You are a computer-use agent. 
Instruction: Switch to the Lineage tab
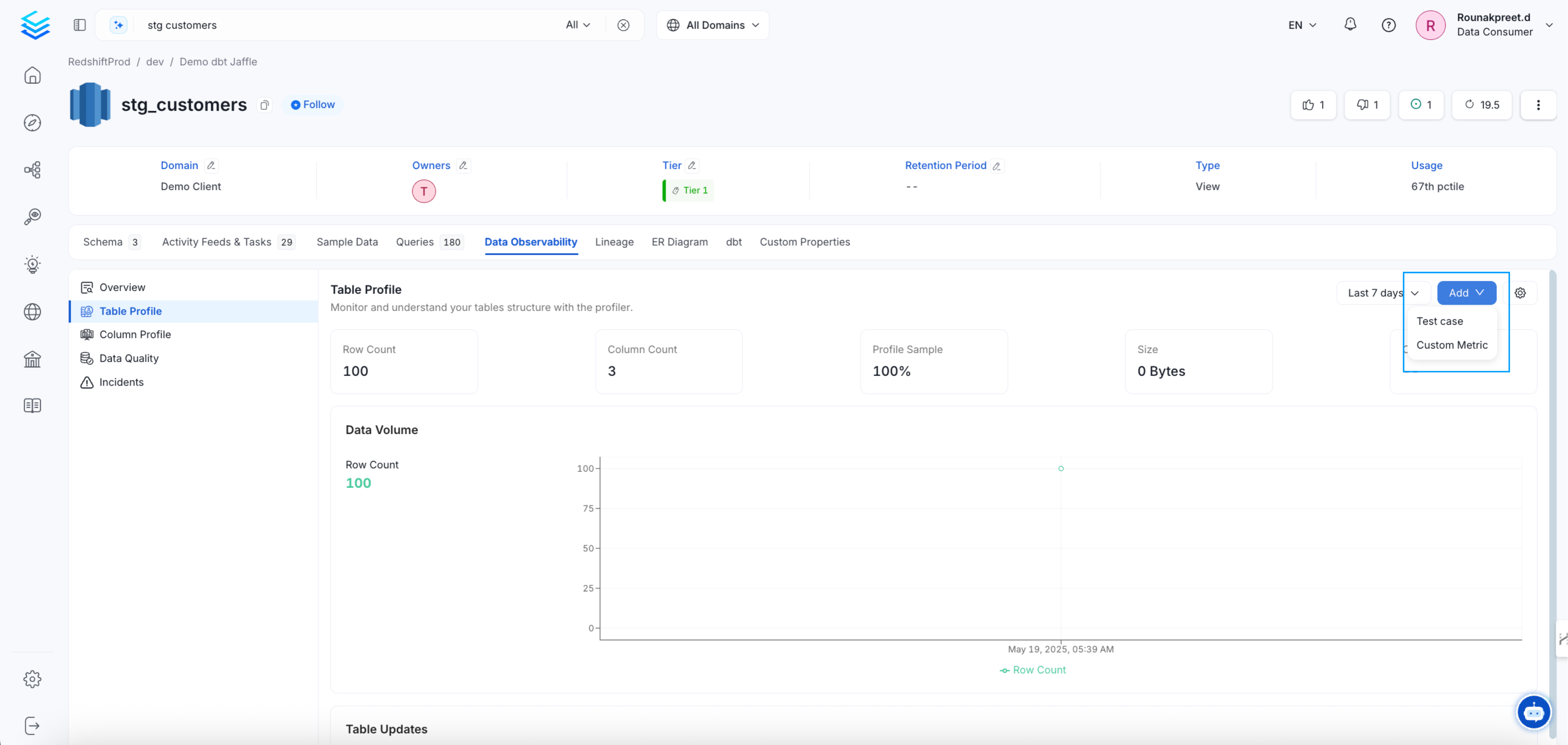coord(614,242)
